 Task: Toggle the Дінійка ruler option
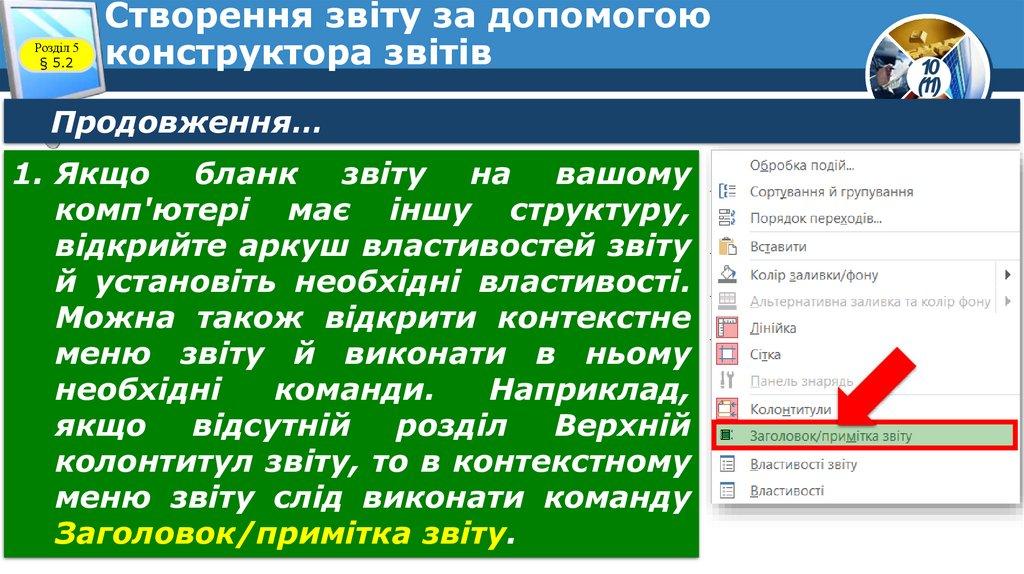pos(728,328)
